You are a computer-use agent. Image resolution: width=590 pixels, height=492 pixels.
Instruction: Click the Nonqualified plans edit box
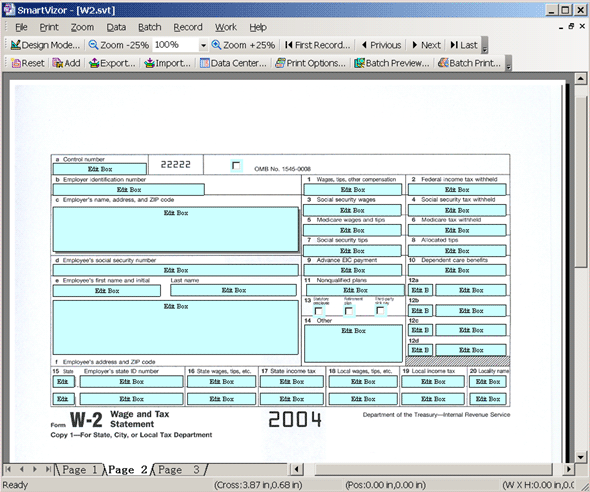[355, 290]
